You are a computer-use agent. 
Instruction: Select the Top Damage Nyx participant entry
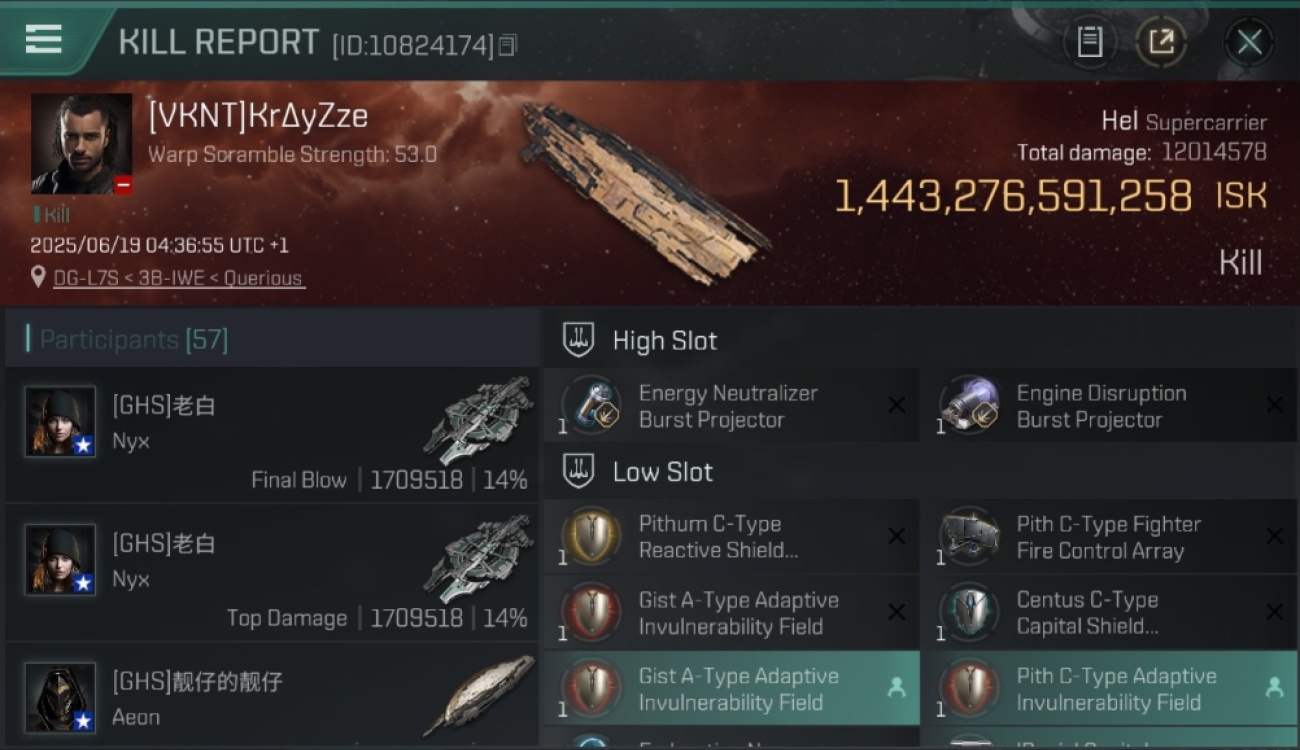[x=272, y=573]
